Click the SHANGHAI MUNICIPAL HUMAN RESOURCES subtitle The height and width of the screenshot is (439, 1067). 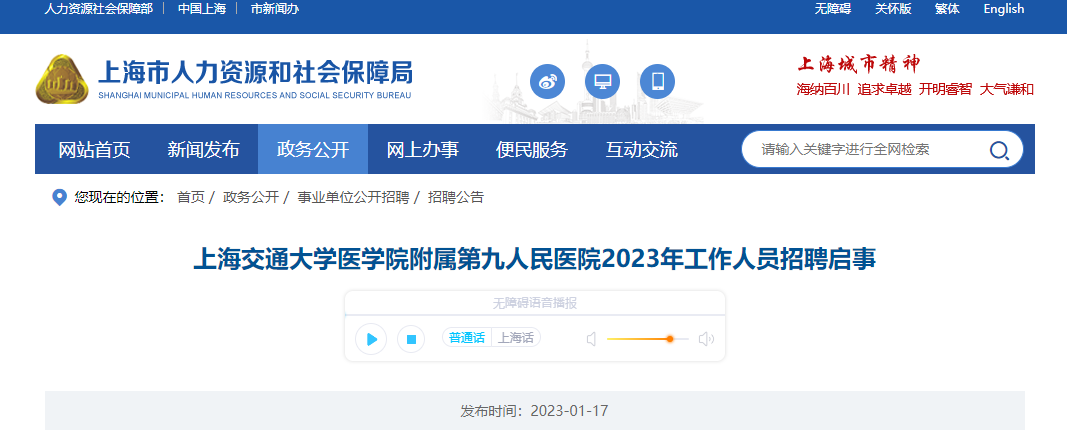255,95
